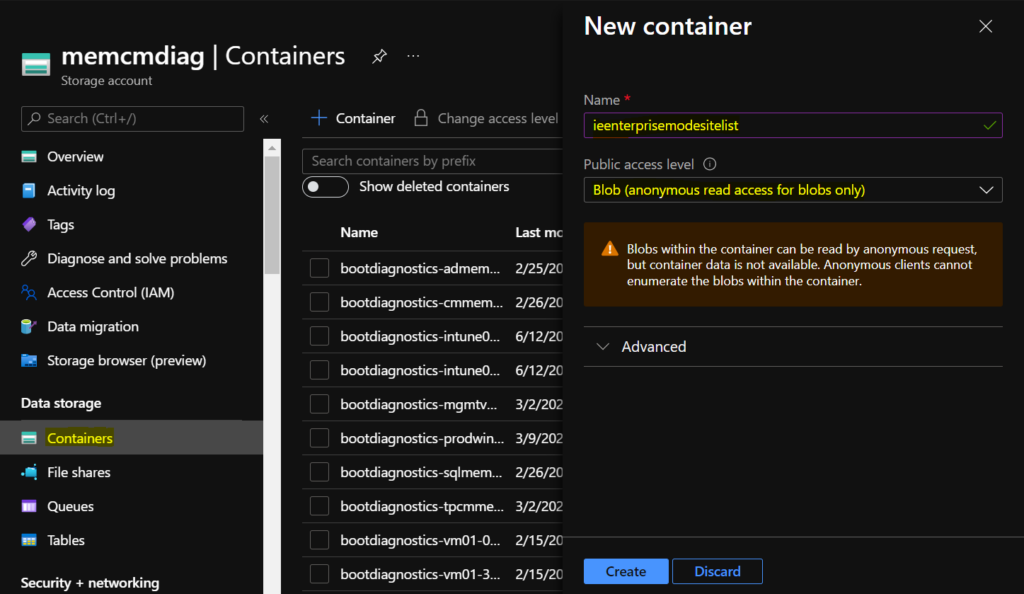1024x594 pixels.
Task: Open File shares menu item
Action: [78, 472]
